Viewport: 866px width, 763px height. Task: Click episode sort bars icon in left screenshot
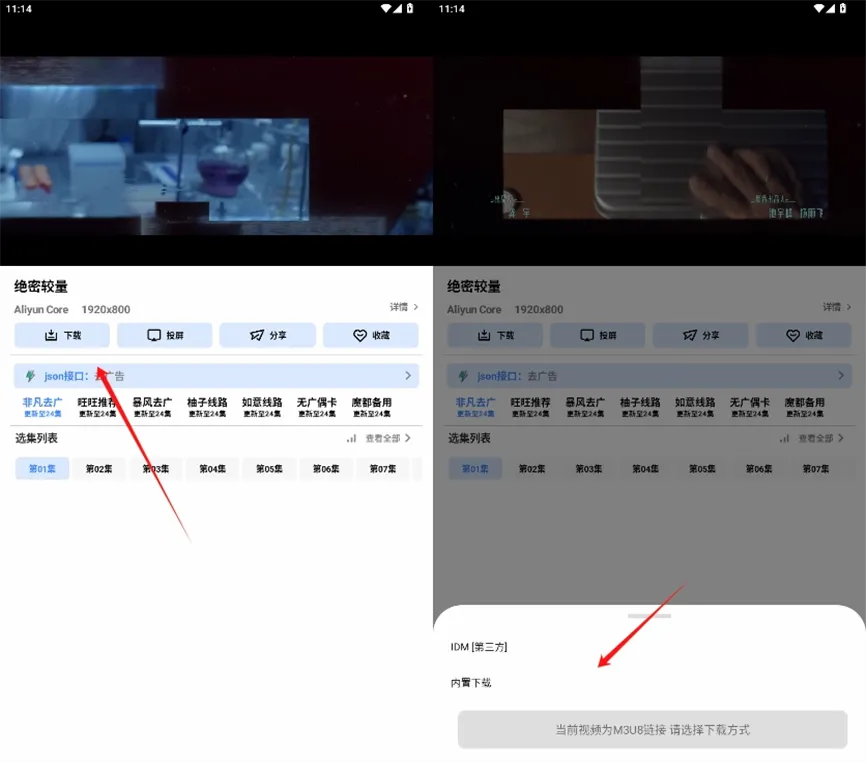click(x=351, y=438)
